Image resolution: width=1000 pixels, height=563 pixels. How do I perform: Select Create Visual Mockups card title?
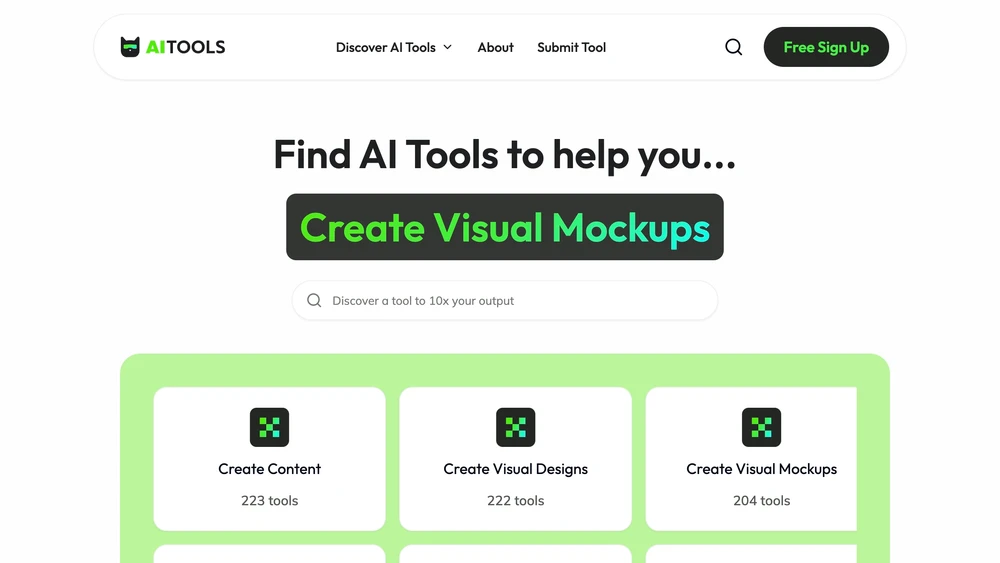click(761, 469)
